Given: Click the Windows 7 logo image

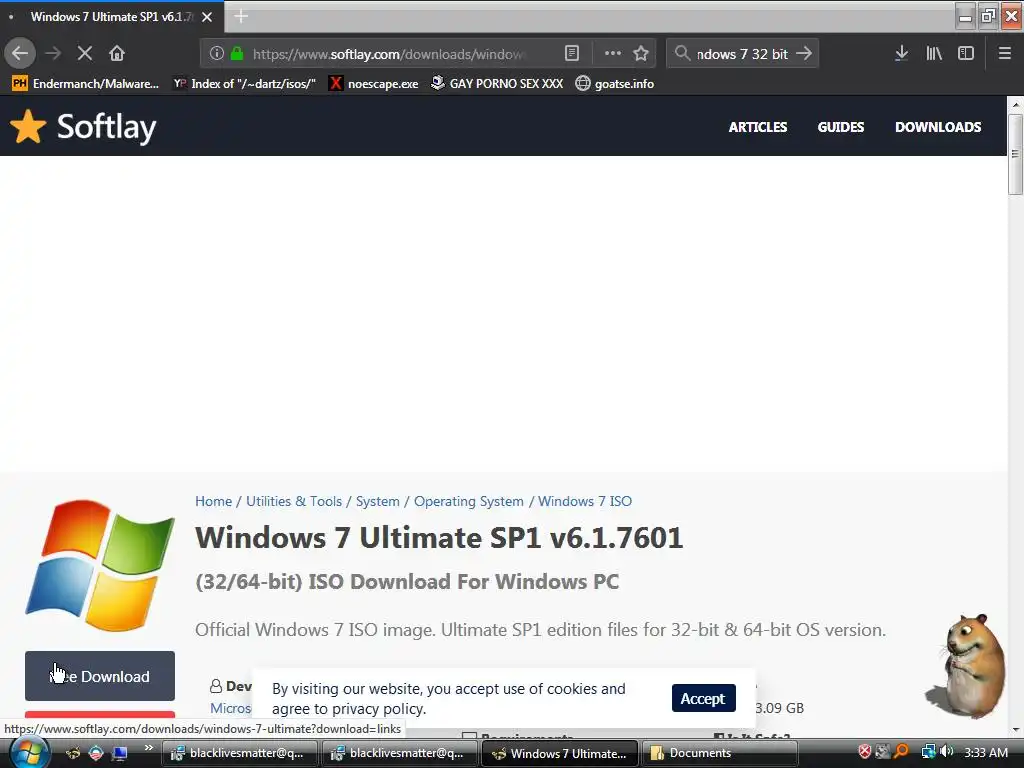Looking at the screenshot, I should click(x=101, y=566).
